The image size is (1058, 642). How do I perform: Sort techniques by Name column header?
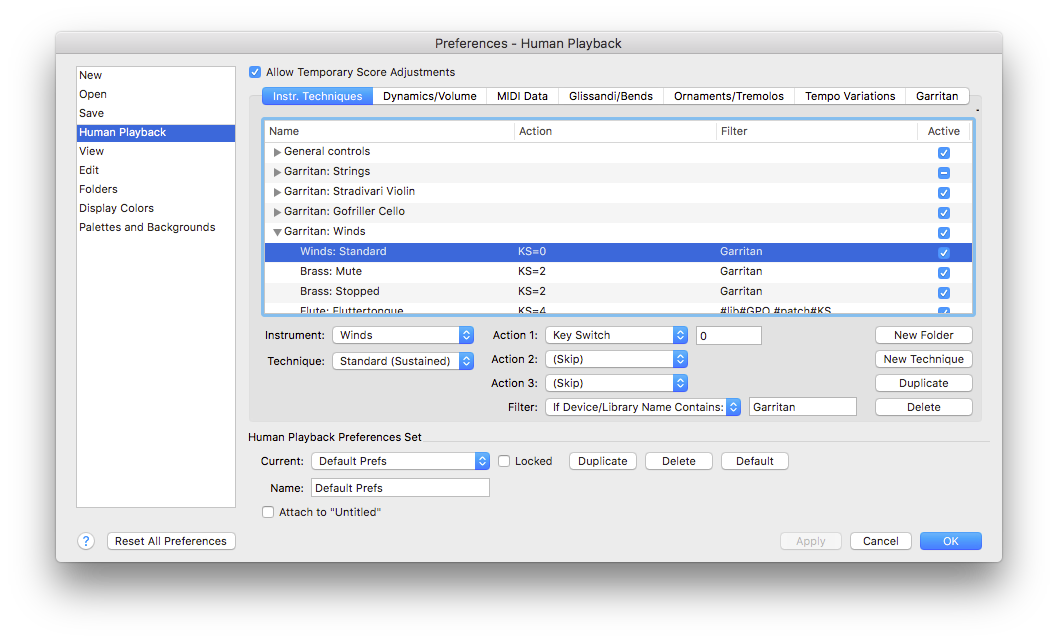pyautogui.click(x=389, y=132)
